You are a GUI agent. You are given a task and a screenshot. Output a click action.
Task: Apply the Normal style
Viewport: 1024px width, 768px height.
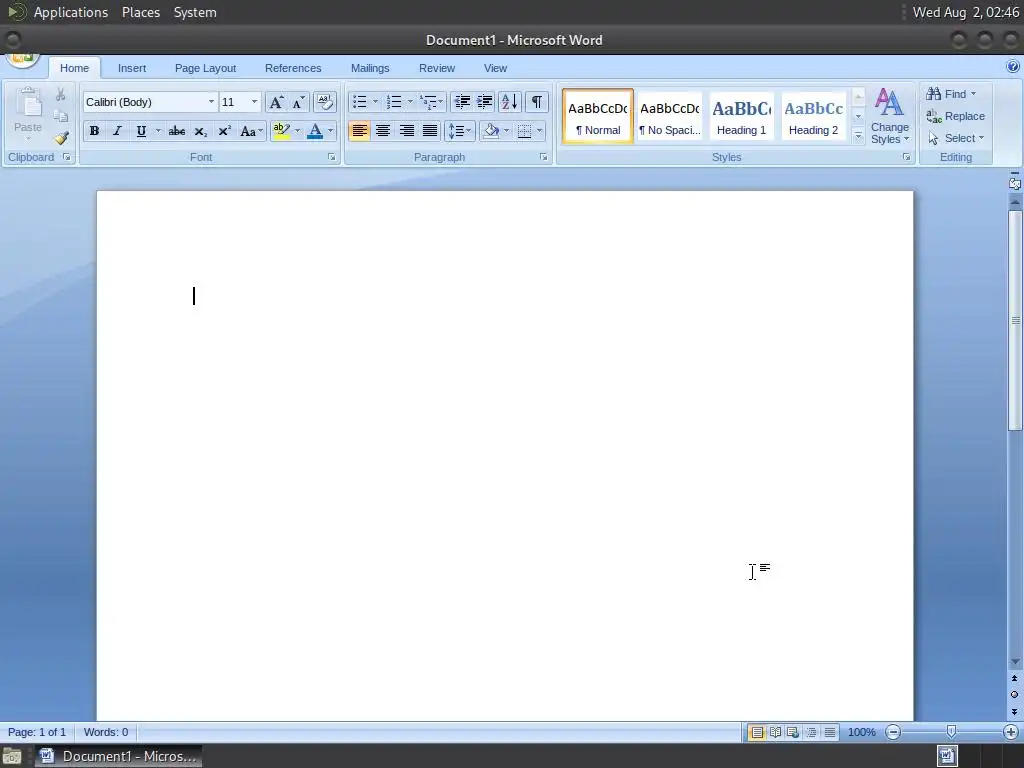point(598,116)
